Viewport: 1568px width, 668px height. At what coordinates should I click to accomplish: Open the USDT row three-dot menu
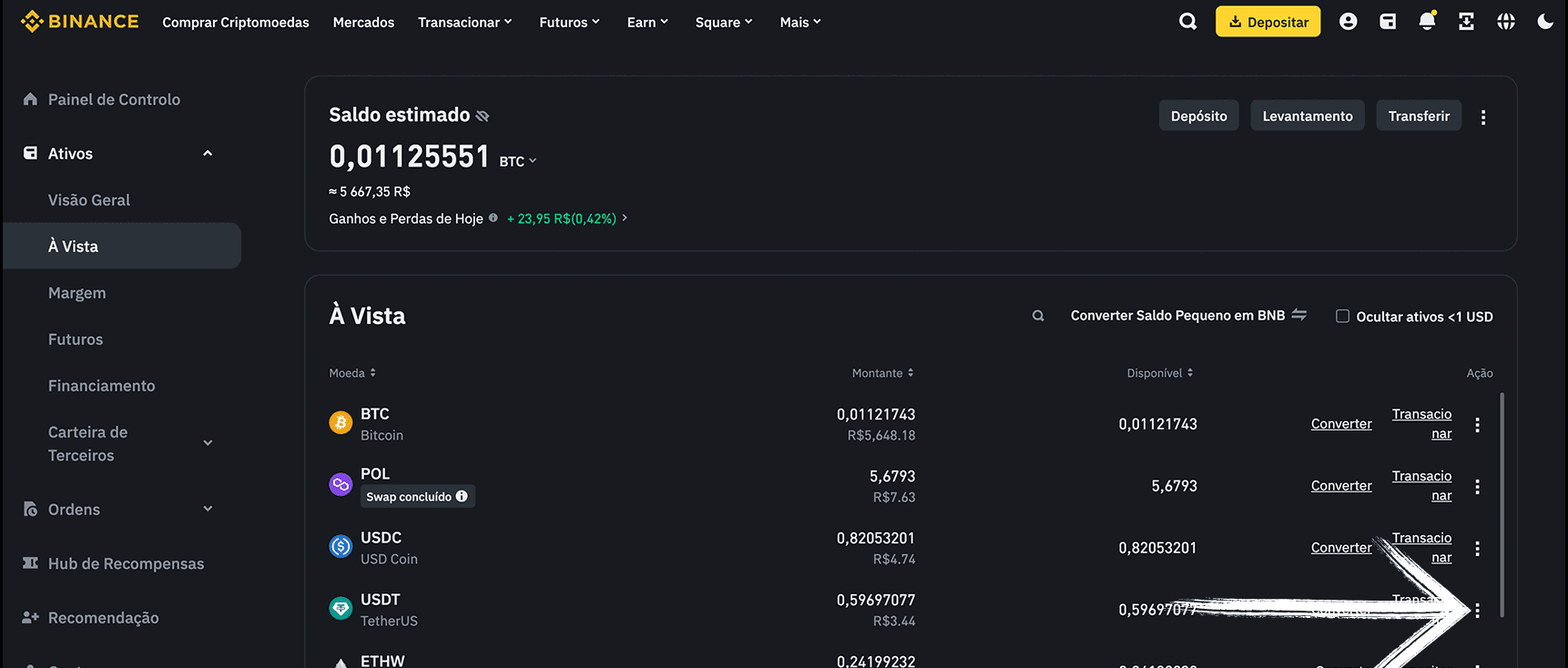pos(1477,611)
